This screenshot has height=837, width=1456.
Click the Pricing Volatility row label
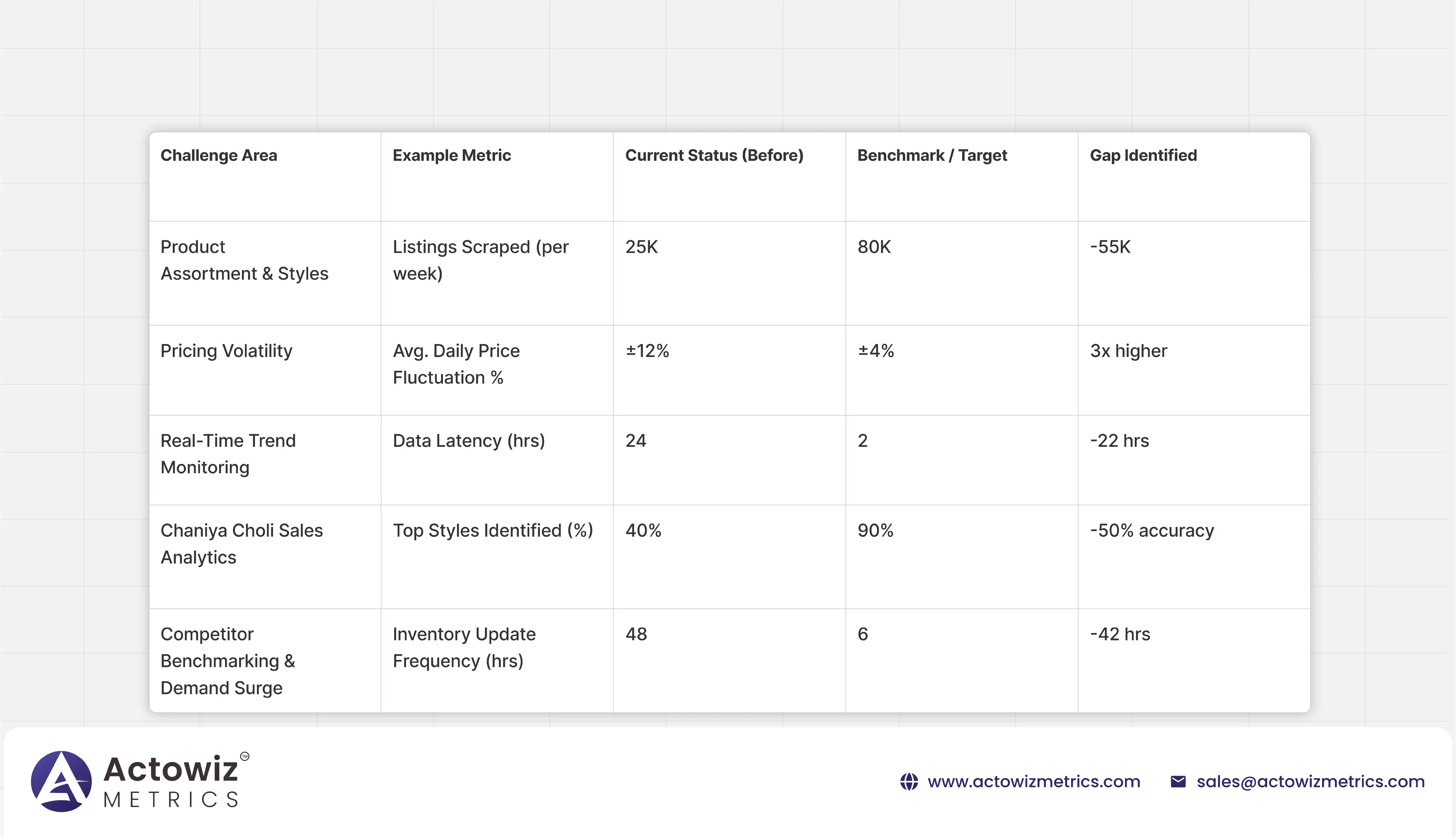pyautogui.click(x=226, y=351)
